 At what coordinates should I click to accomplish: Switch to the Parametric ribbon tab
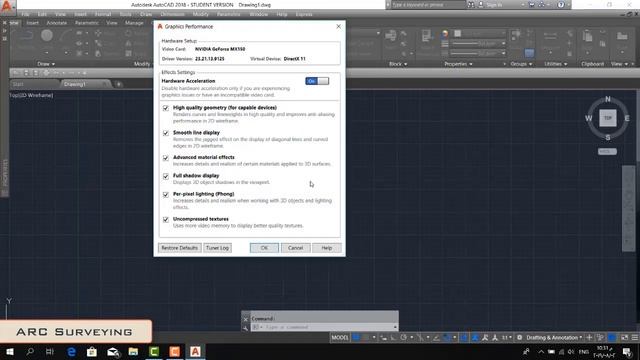tap(87, 23)
